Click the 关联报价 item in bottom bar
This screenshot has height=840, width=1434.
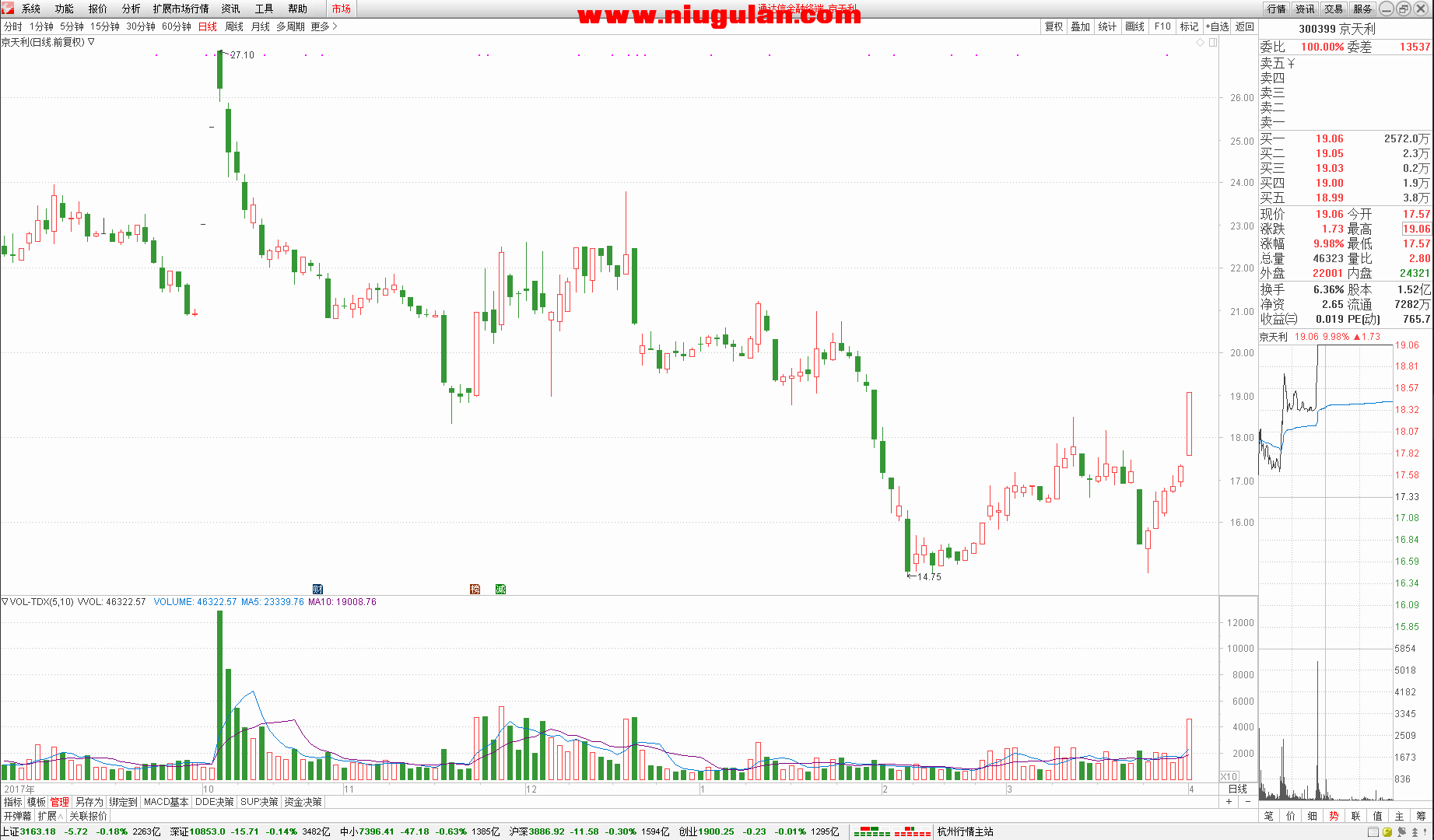coord(88,816)
